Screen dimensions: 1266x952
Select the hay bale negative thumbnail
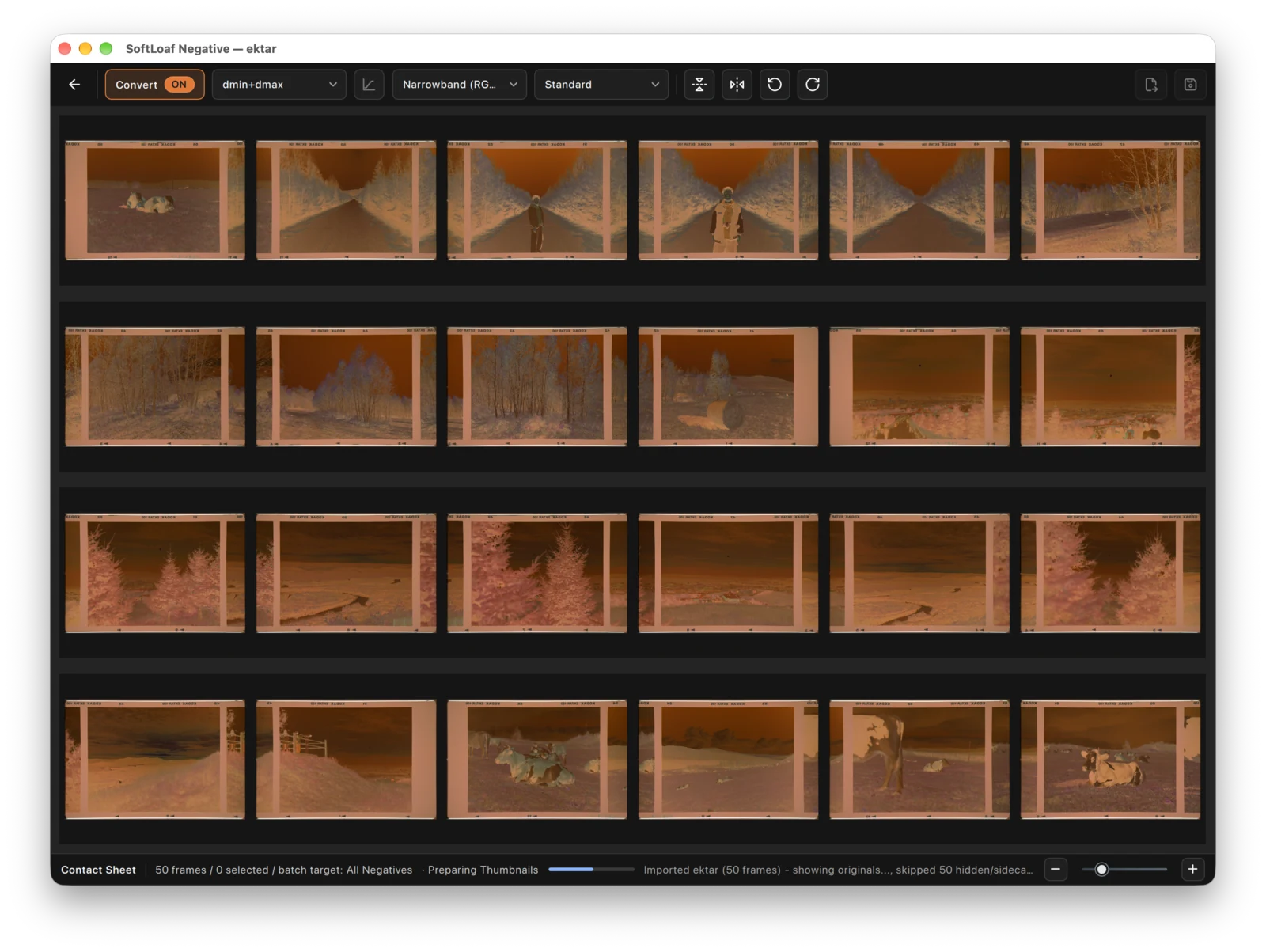point(728,386)
